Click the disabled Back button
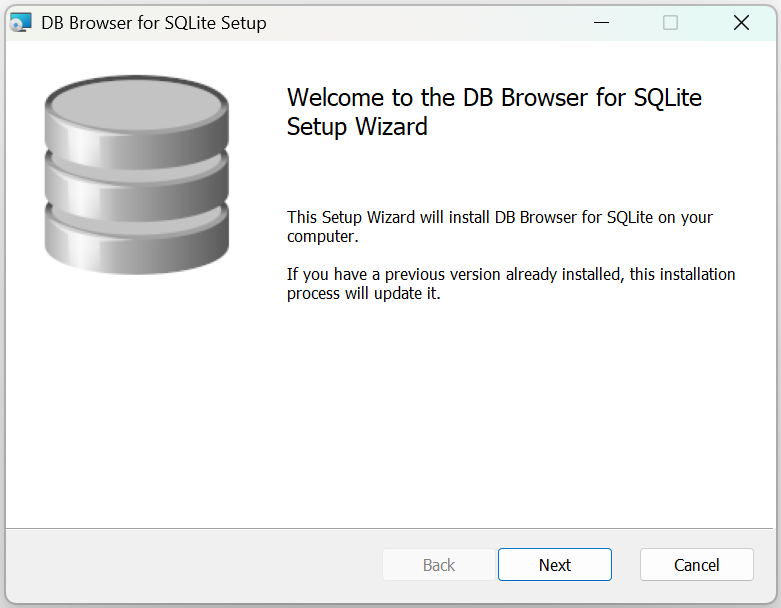This screenshot has width=781, height=608. pyautogui.click(x=439, y=565)
